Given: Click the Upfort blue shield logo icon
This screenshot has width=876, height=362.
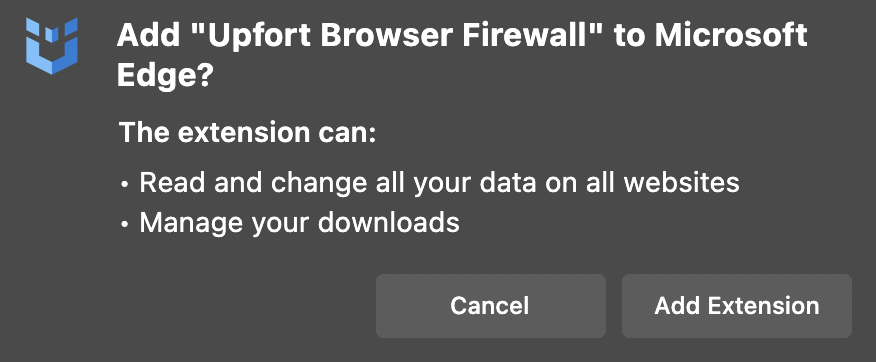Looking at the screenshot, I should (51, 46).
